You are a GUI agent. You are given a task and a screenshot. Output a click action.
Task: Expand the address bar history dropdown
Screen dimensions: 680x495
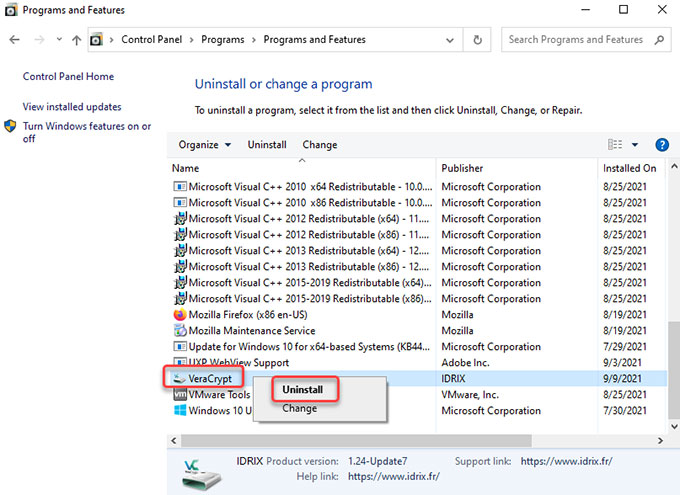tap(450, 40)
